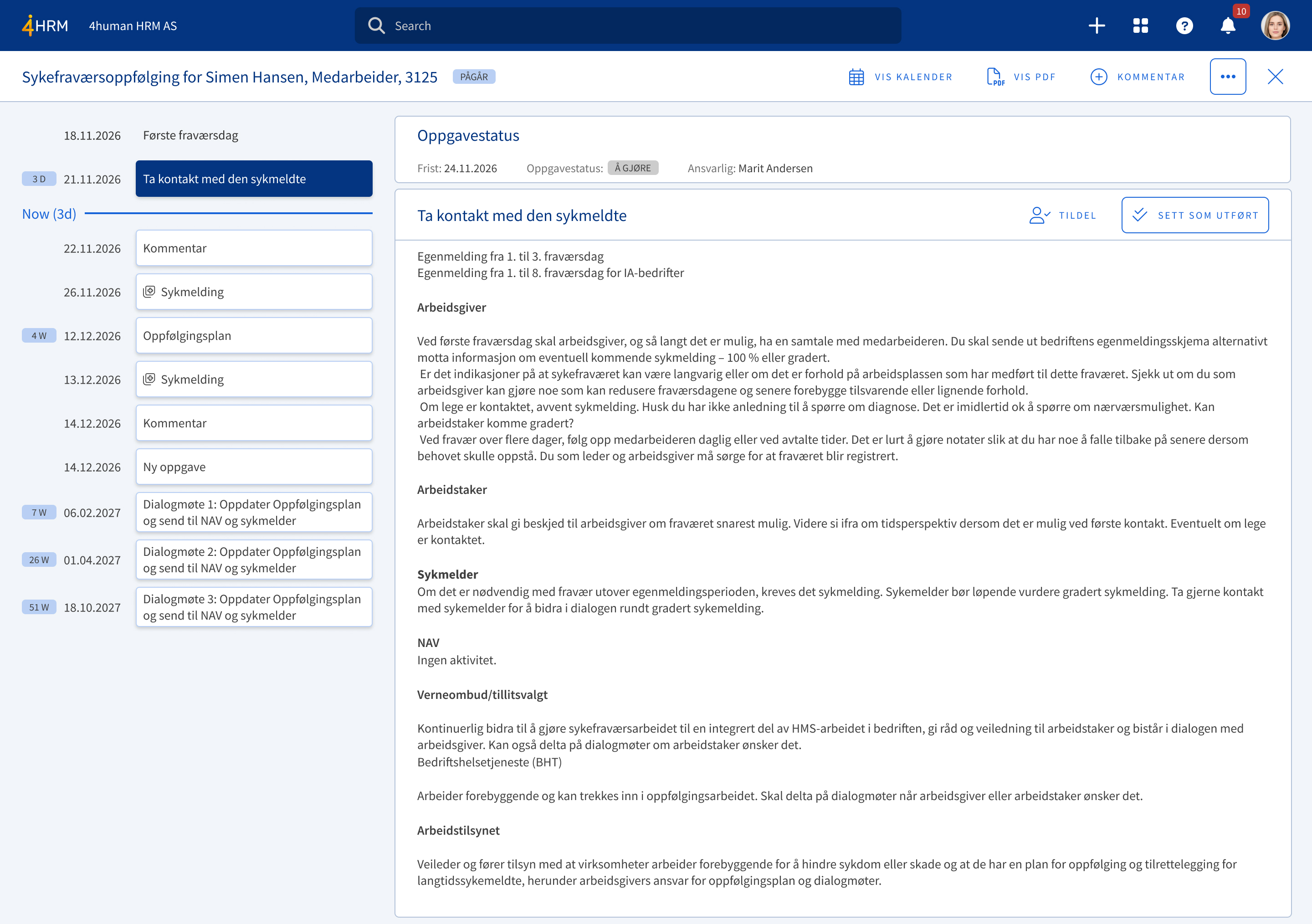Click Sykmelding icon on 13.12.2026 row
Screen dimensions: 1312x924
tap(149, 380)
